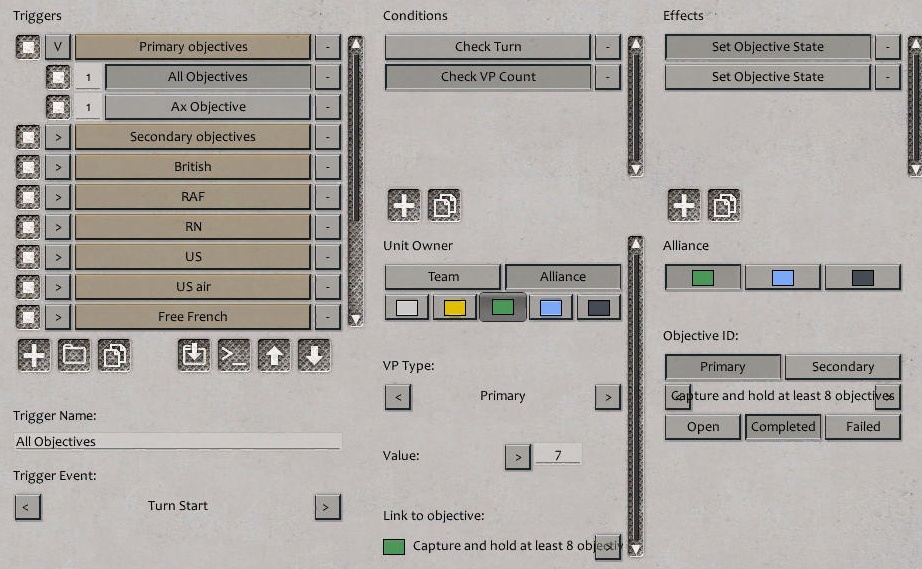This screenshot has height=569, width=922.
Task: Pick green Unit Owner color swatch
Action: coord(503,307)
